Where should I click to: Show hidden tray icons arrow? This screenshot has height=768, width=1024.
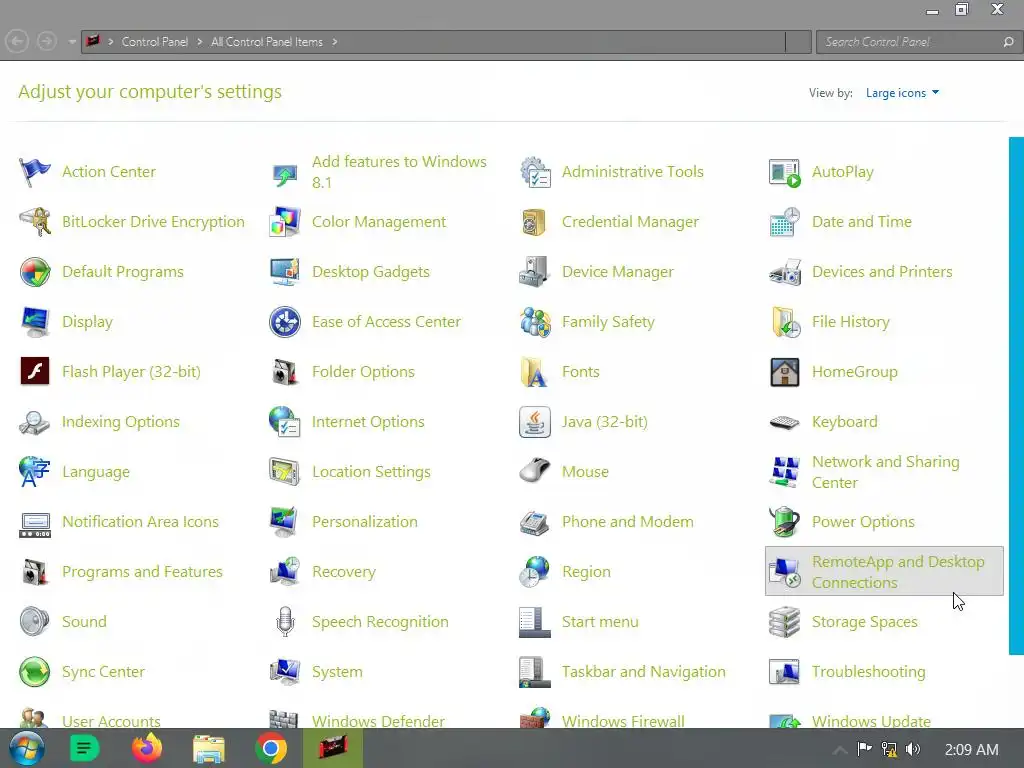click(840, 750)
